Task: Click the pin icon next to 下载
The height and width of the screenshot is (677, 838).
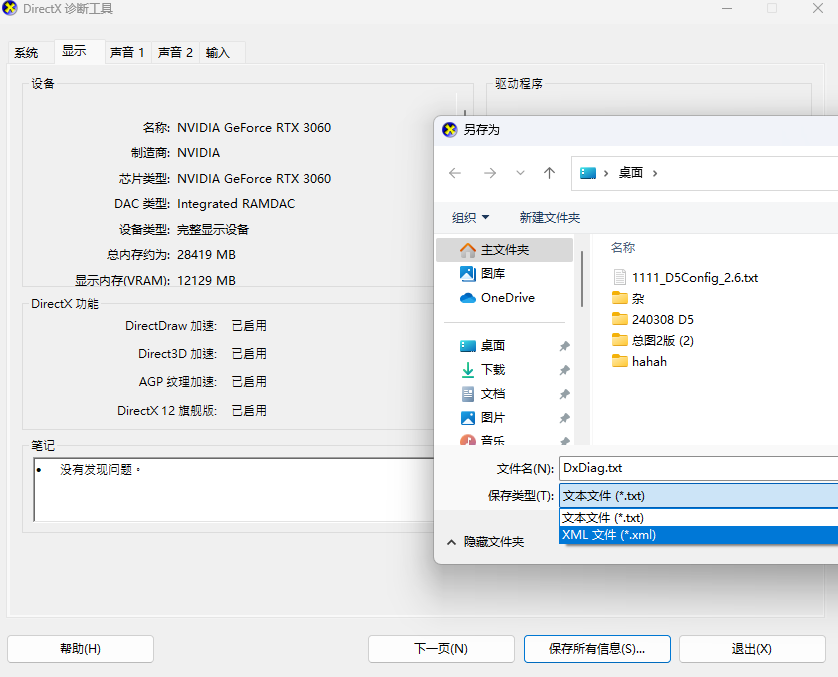Action: coord(564,370)
